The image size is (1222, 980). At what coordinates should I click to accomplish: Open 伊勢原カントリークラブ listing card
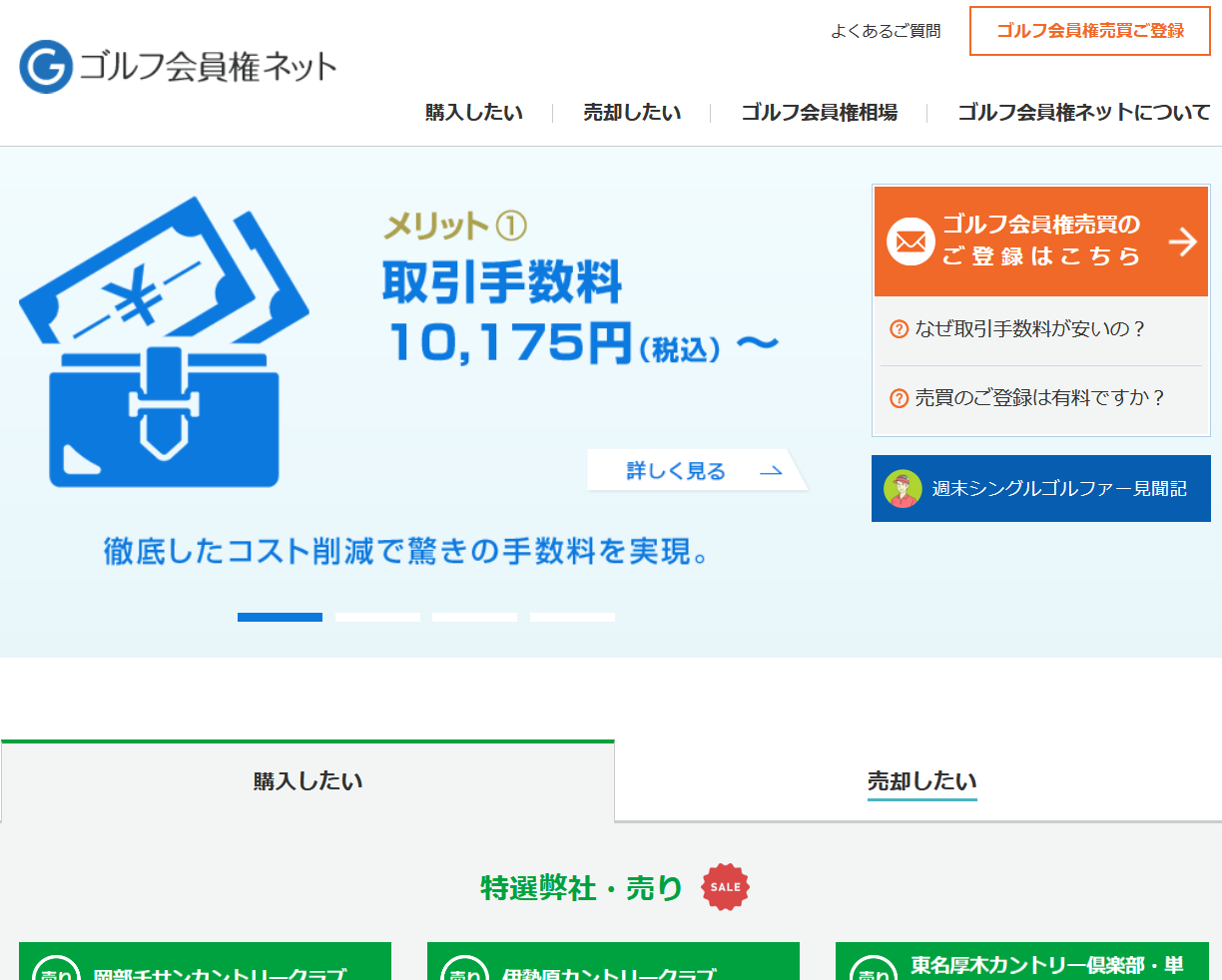(613, 961)
